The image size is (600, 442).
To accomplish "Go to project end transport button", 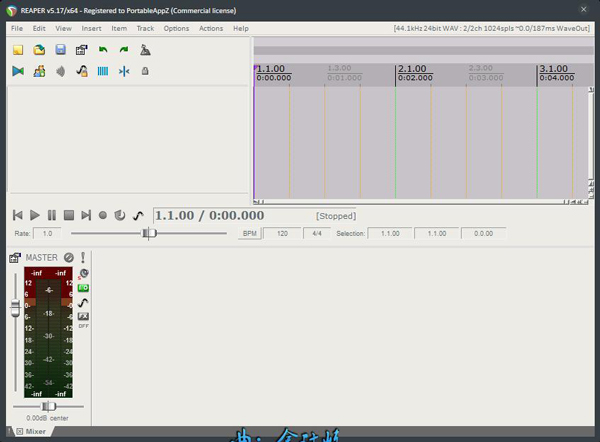I will (x=86, y=215).
